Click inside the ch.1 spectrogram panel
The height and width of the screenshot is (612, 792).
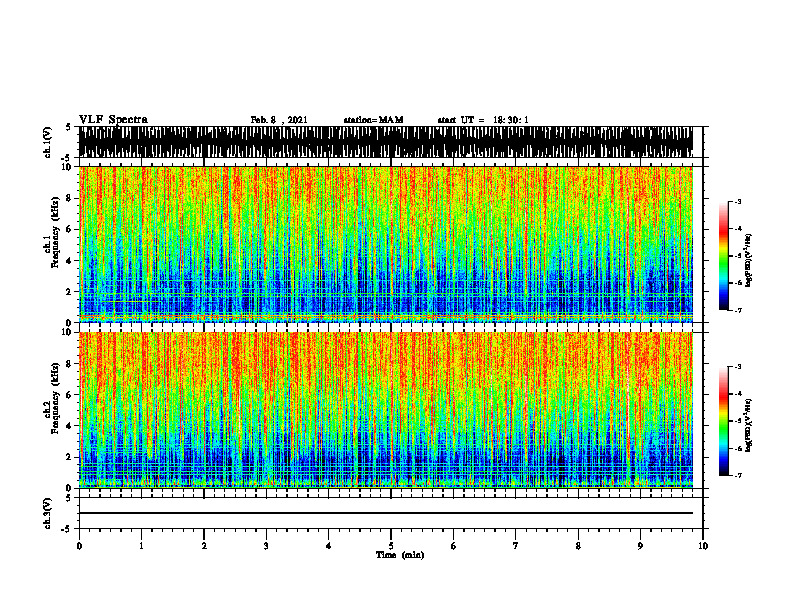click(x=386, y=244)
